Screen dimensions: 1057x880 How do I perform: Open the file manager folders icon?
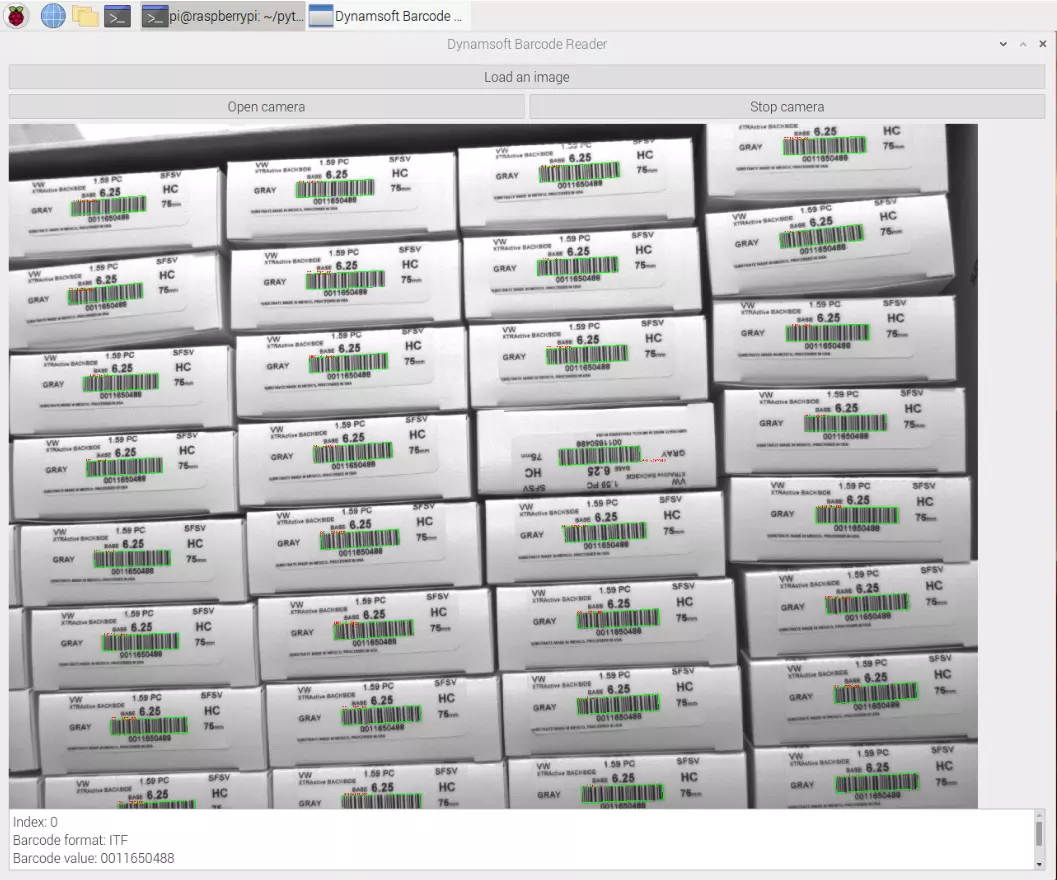[86, 16]
